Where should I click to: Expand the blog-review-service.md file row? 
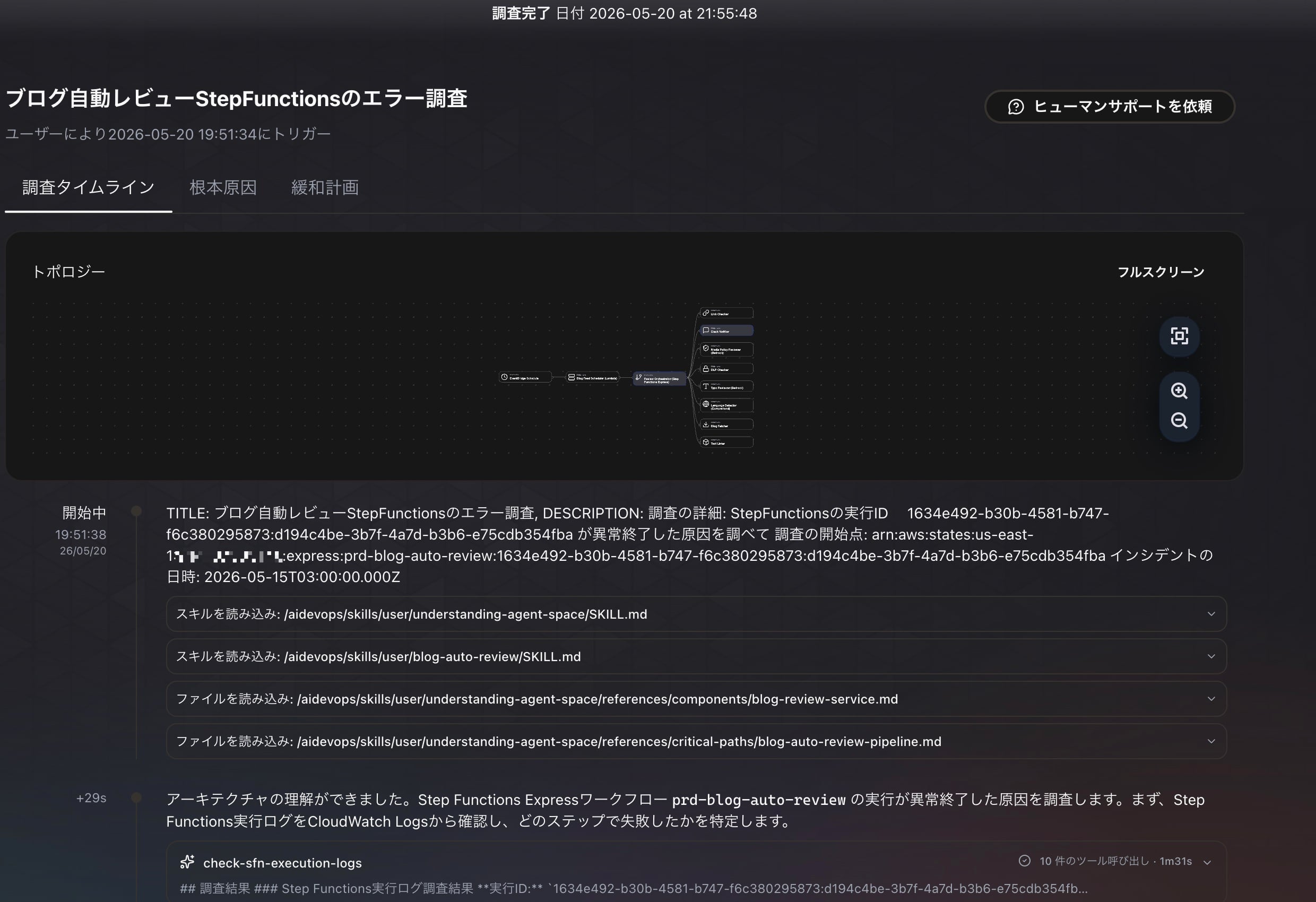pyautogui.click(x=697, y=699)
